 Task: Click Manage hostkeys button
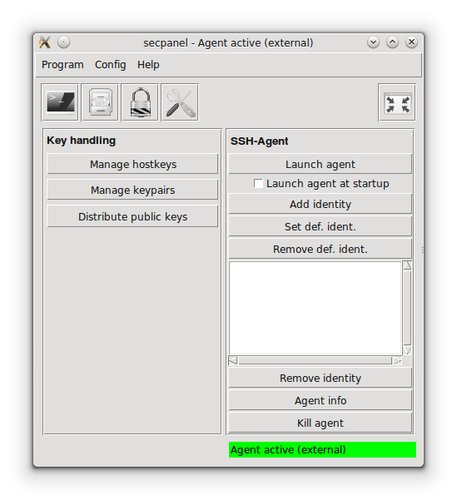pos(133,164)
